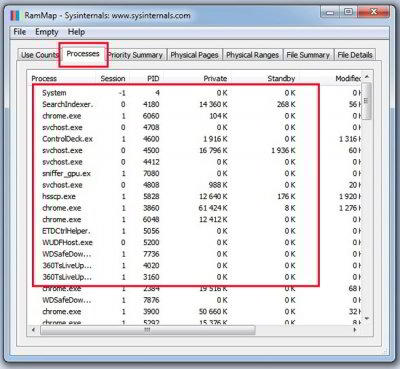Click the 50 660 K private value
Screen dimensions: 400x369
coord(213,312)
